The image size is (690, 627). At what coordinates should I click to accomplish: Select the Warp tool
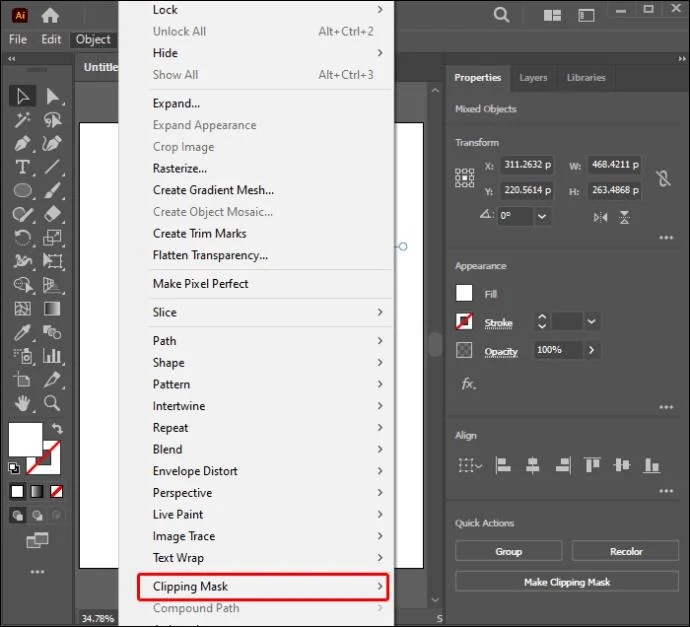(x=22, y=261)
